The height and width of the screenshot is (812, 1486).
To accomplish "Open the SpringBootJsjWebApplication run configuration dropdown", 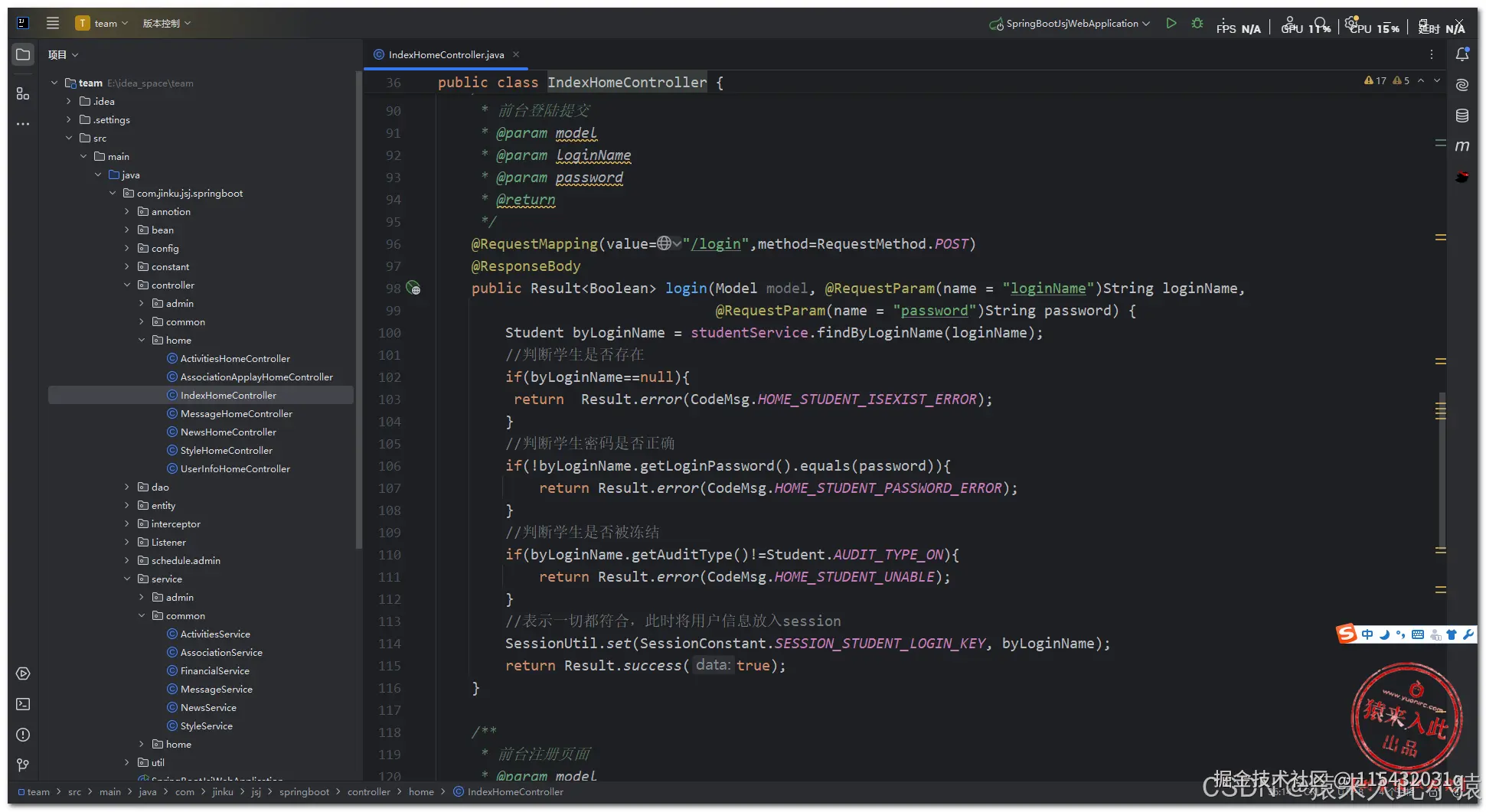I will click(1070, 24).
